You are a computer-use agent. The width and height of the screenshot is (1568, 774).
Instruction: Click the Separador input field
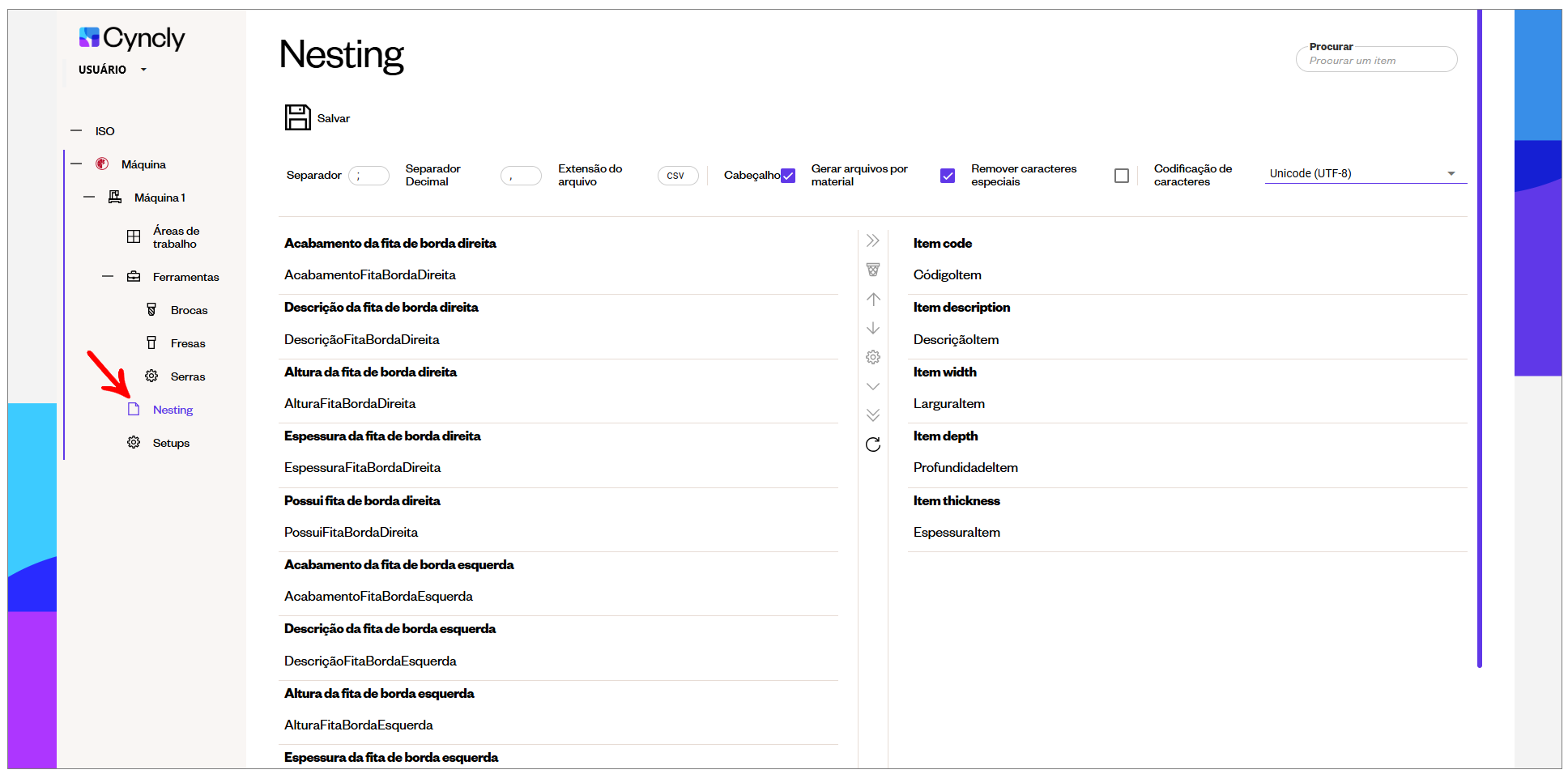pos(369,175)
